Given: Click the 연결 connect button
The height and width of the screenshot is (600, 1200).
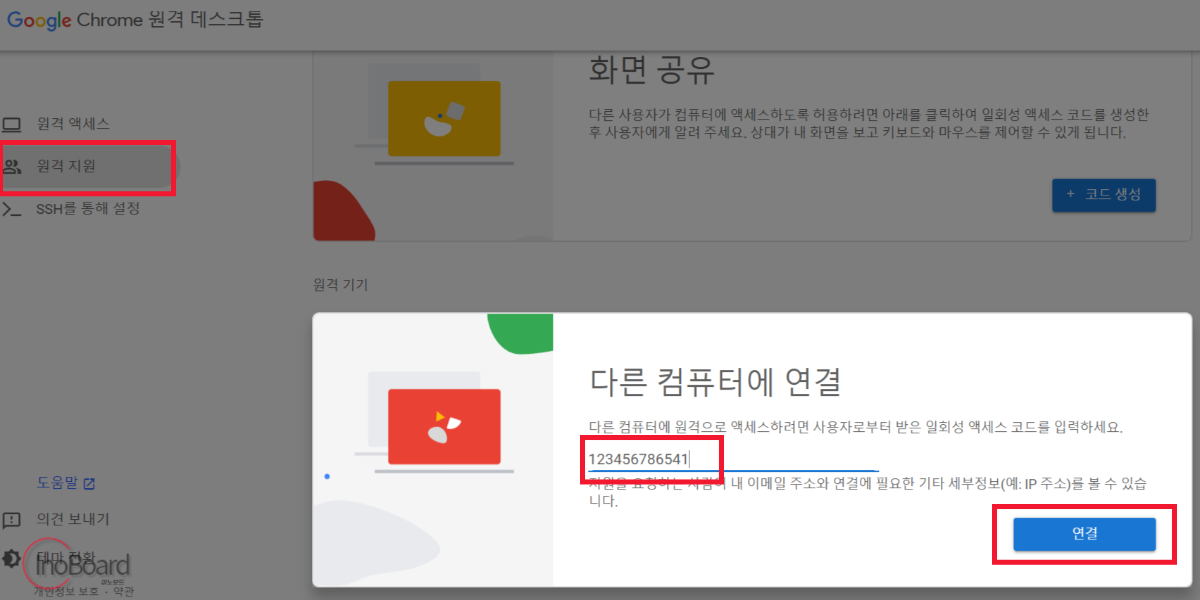Looking at the screenshot, I should pos(1085,534).
